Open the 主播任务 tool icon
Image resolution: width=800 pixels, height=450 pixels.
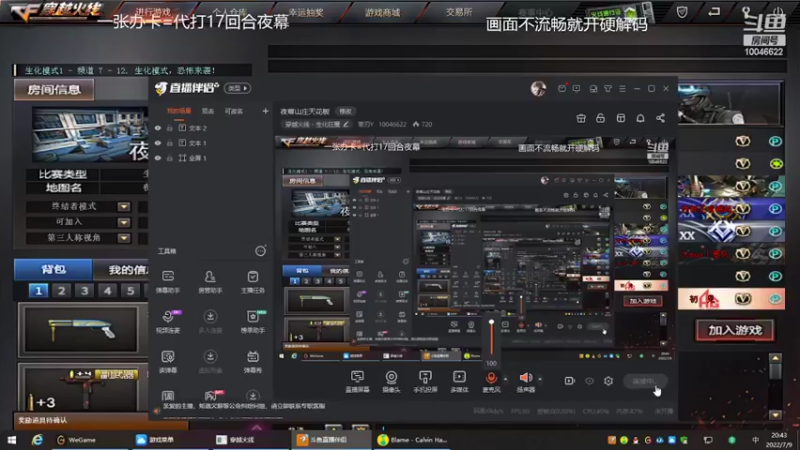click(x=253, y=281)
